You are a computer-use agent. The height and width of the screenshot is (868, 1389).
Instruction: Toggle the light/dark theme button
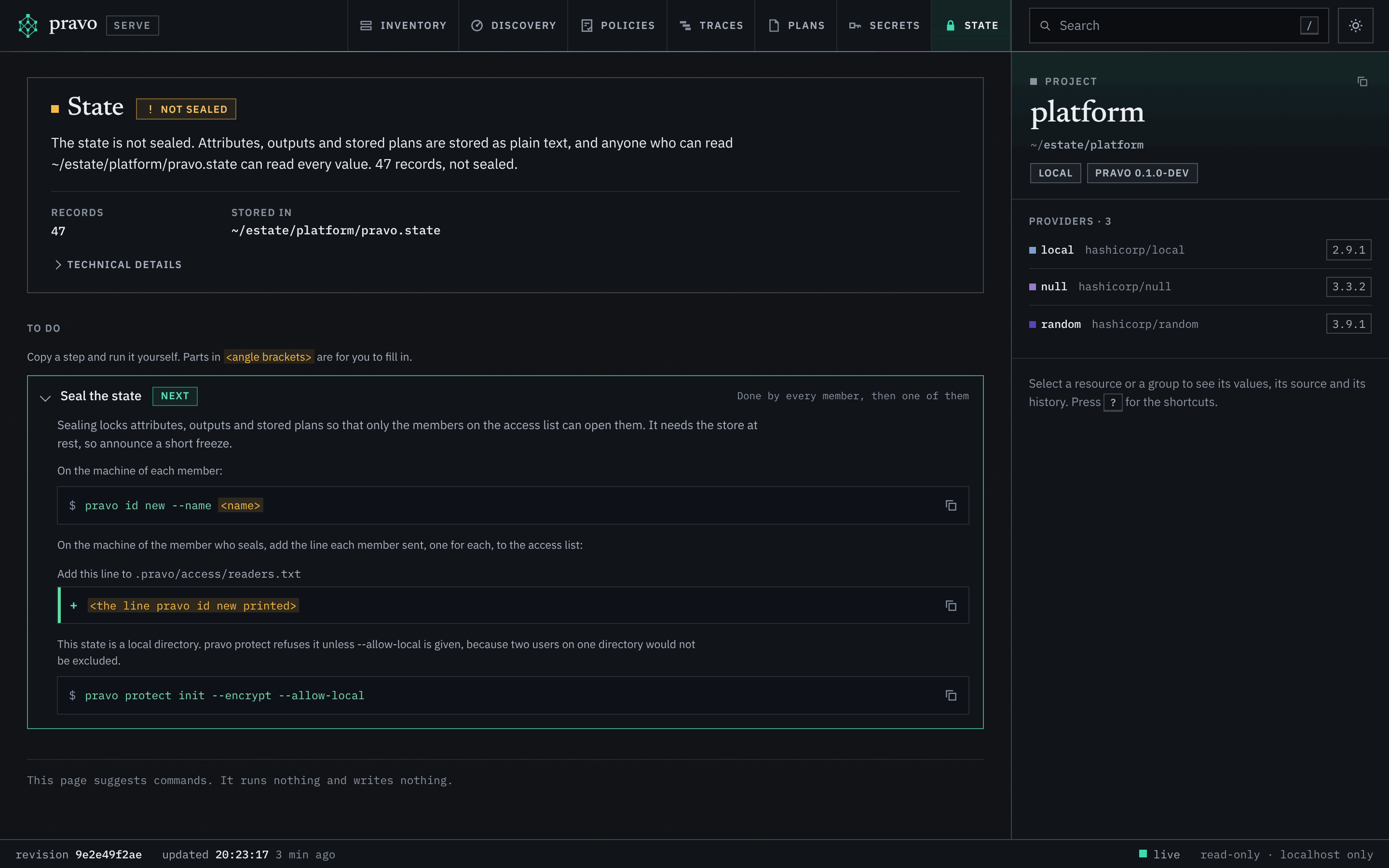coord(1356,25)
